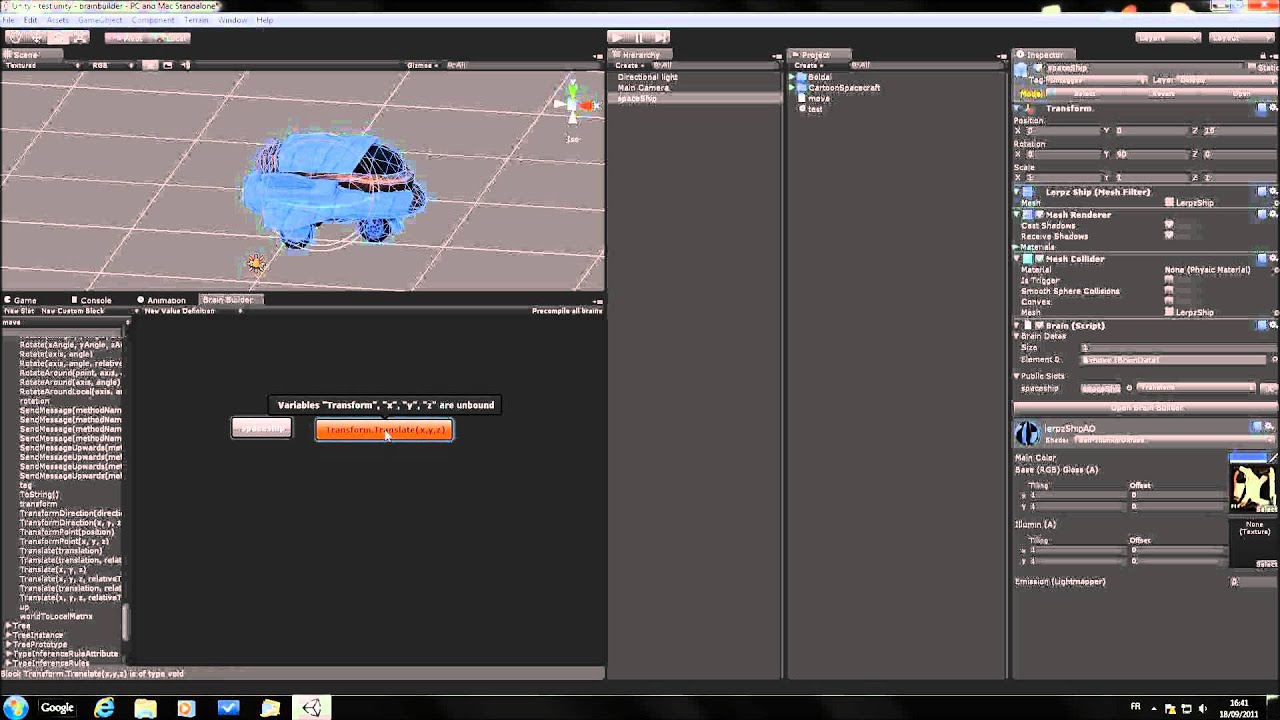Select worldToLocalMatrix in block list

[56, 616]
